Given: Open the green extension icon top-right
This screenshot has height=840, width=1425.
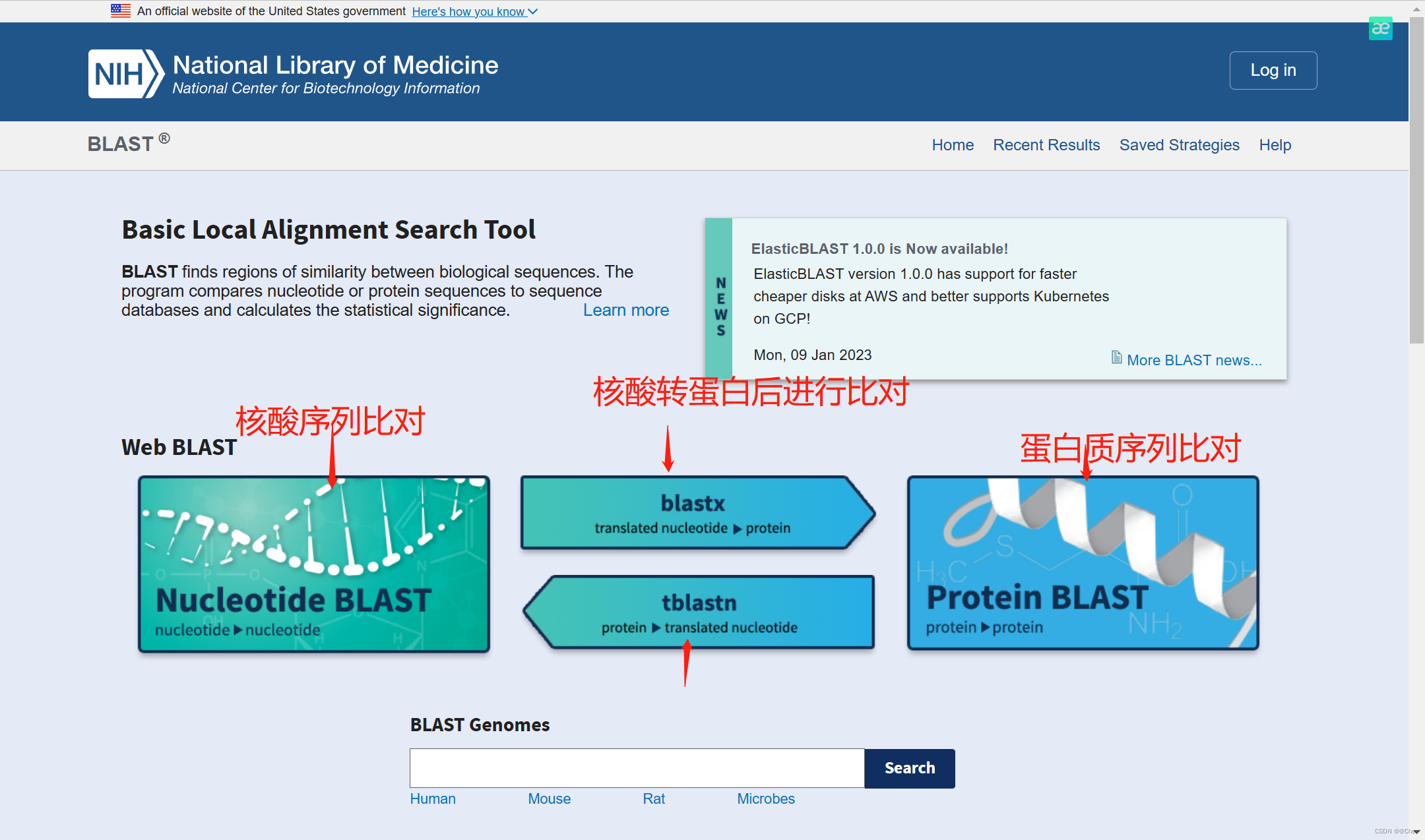Looking at the screenshot, I should click(1380, 29).
